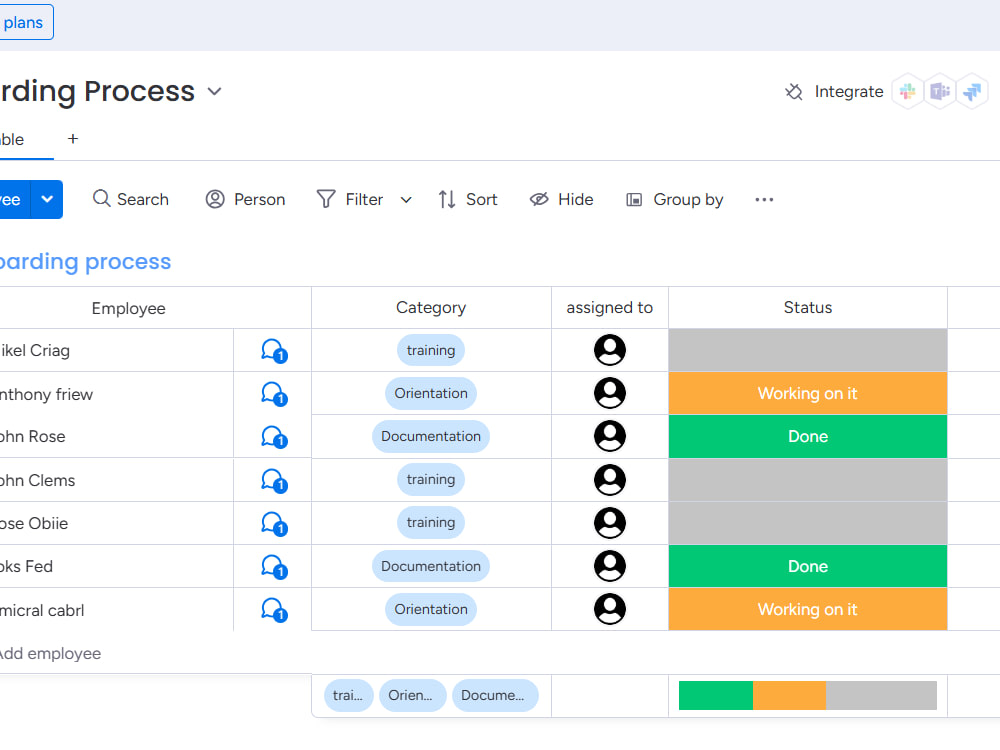Click the blue new employee button
The height and width of the screenshot is (750, 1000).
click(13, 199)
